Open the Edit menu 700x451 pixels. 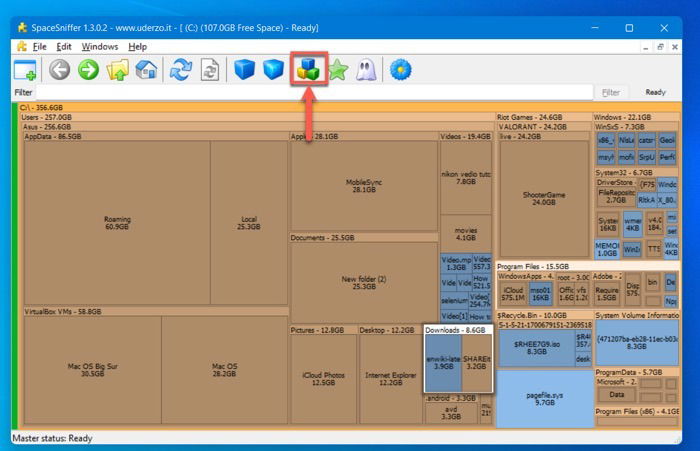click(x=63, y=46)
